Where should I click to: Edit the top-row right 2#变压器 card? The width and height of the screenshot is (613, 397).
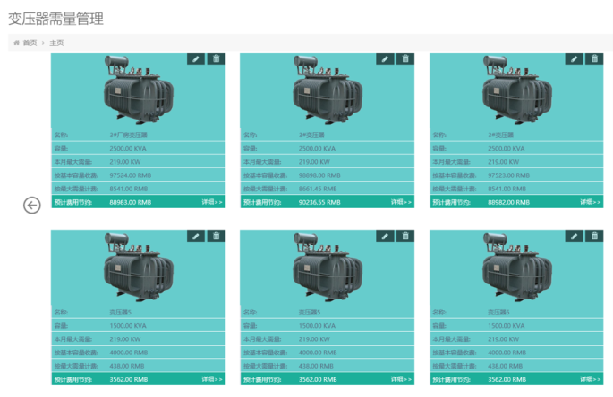coord(574,59)
